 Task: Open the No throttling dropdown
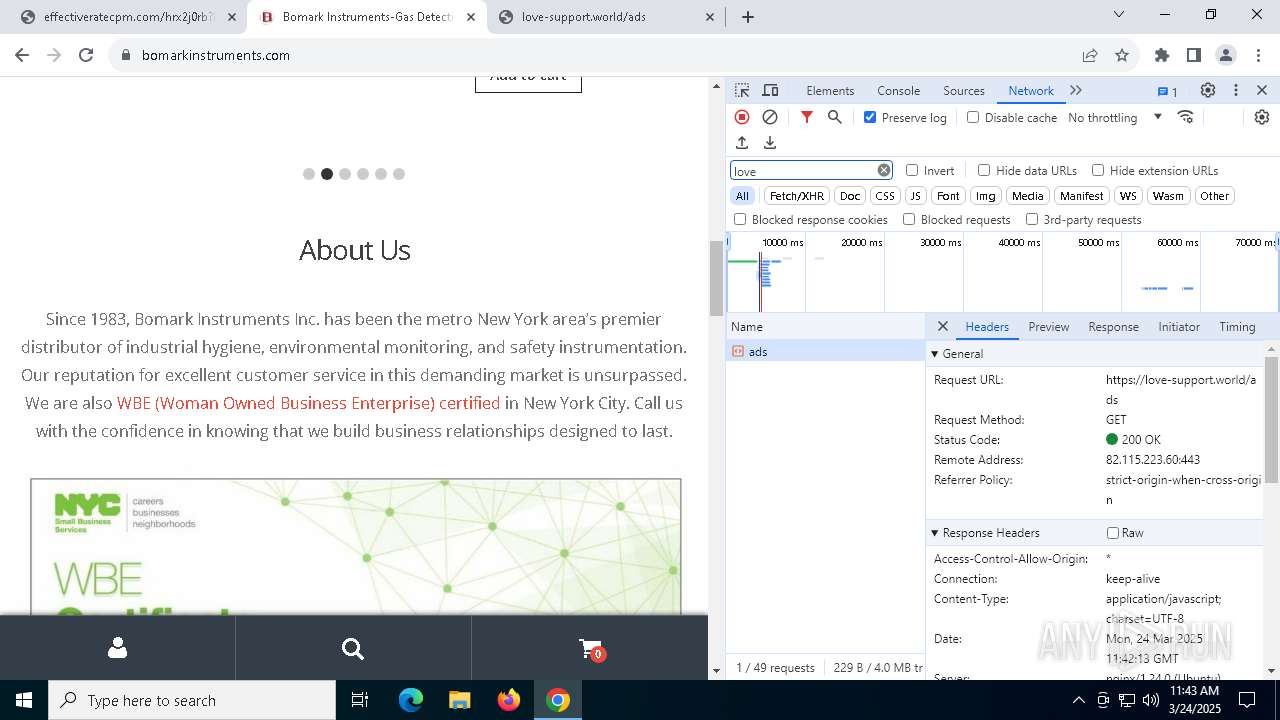click(x=1115, y=117)
